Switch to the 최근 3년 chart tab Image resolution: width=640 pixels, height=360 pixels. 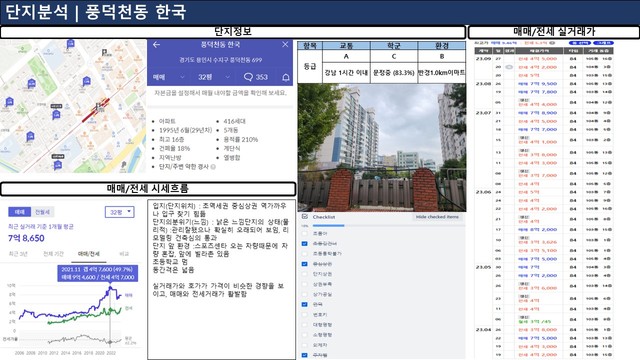[18, 254]
